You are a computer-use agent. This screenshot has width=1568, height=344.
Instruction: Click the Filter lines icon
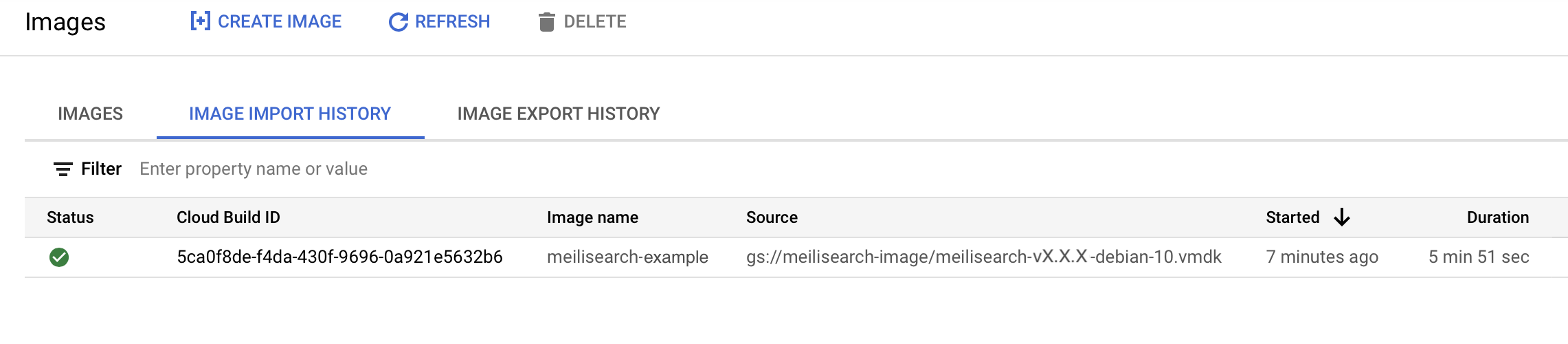point(63,169)
